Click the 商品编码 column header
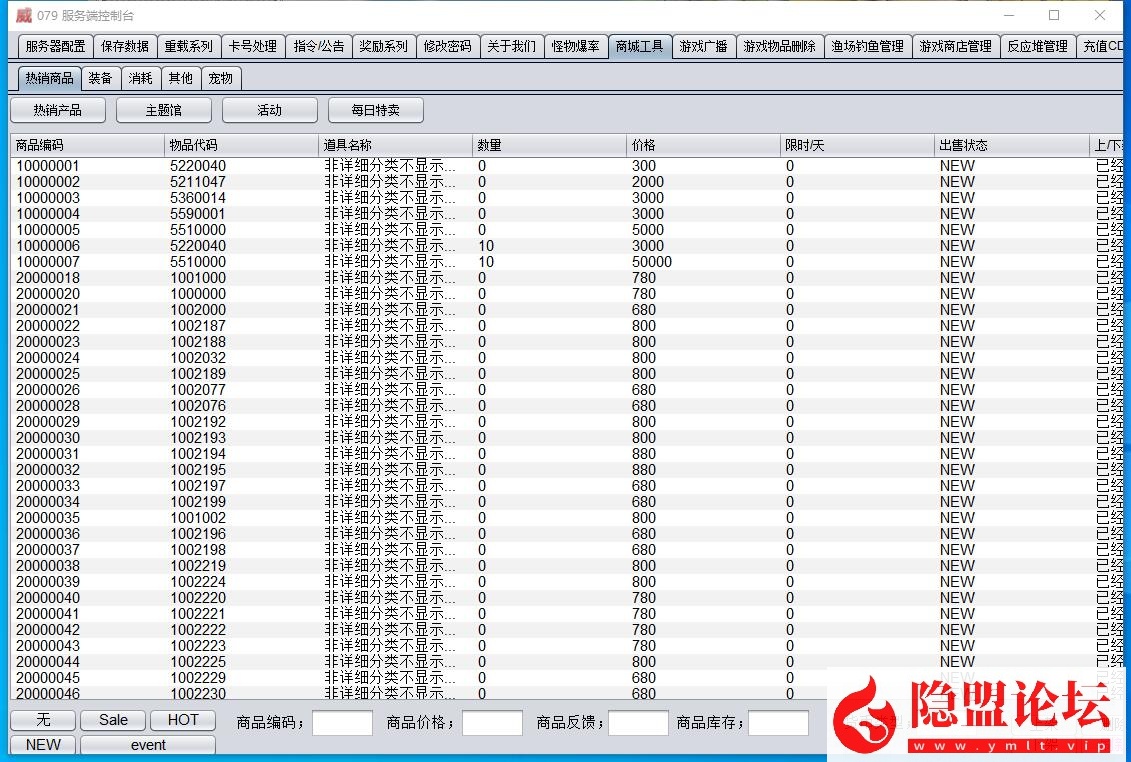This screenshot has height=762, width=1131. tap(87, 146)
